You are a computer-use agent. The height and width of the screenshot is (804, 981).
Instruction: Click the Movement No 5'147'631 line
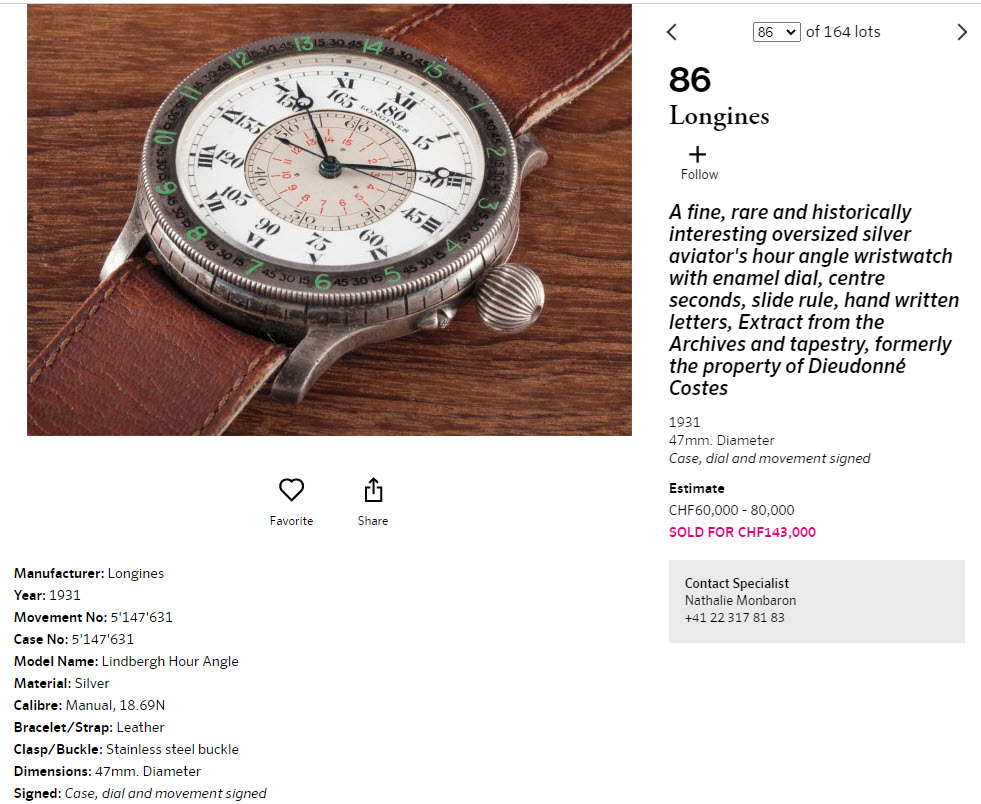click(93, 617)
